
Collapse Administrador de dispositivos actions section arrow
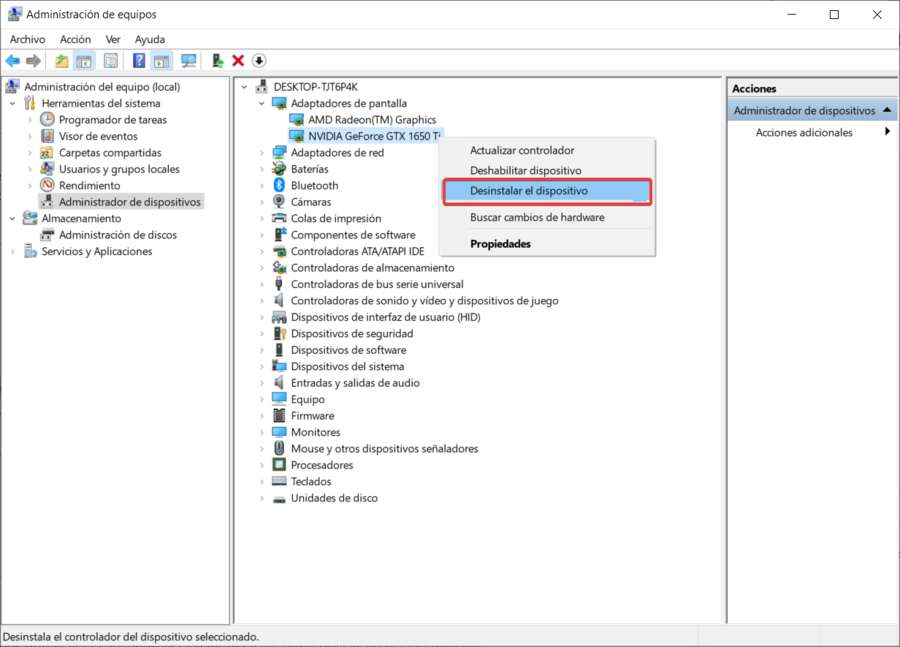click(x=887, y=110)
